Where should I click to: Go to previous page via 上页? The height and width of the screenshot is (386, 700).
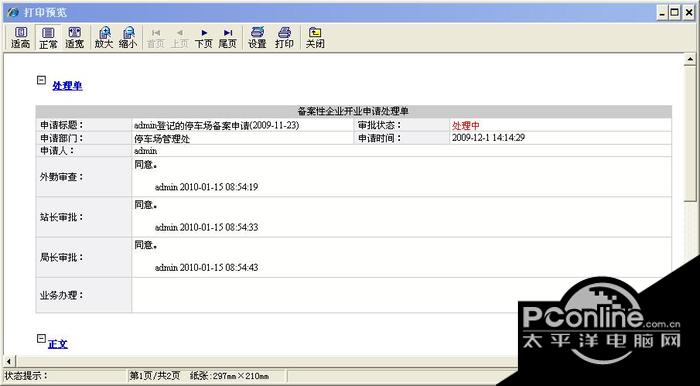tap(179, 37)
